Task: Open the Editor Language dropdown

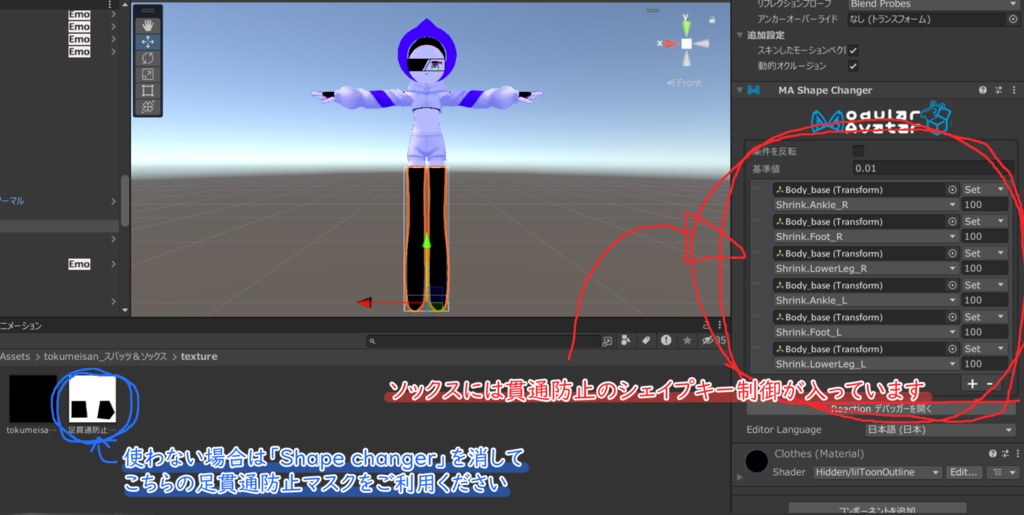Action: click(940, 430)
